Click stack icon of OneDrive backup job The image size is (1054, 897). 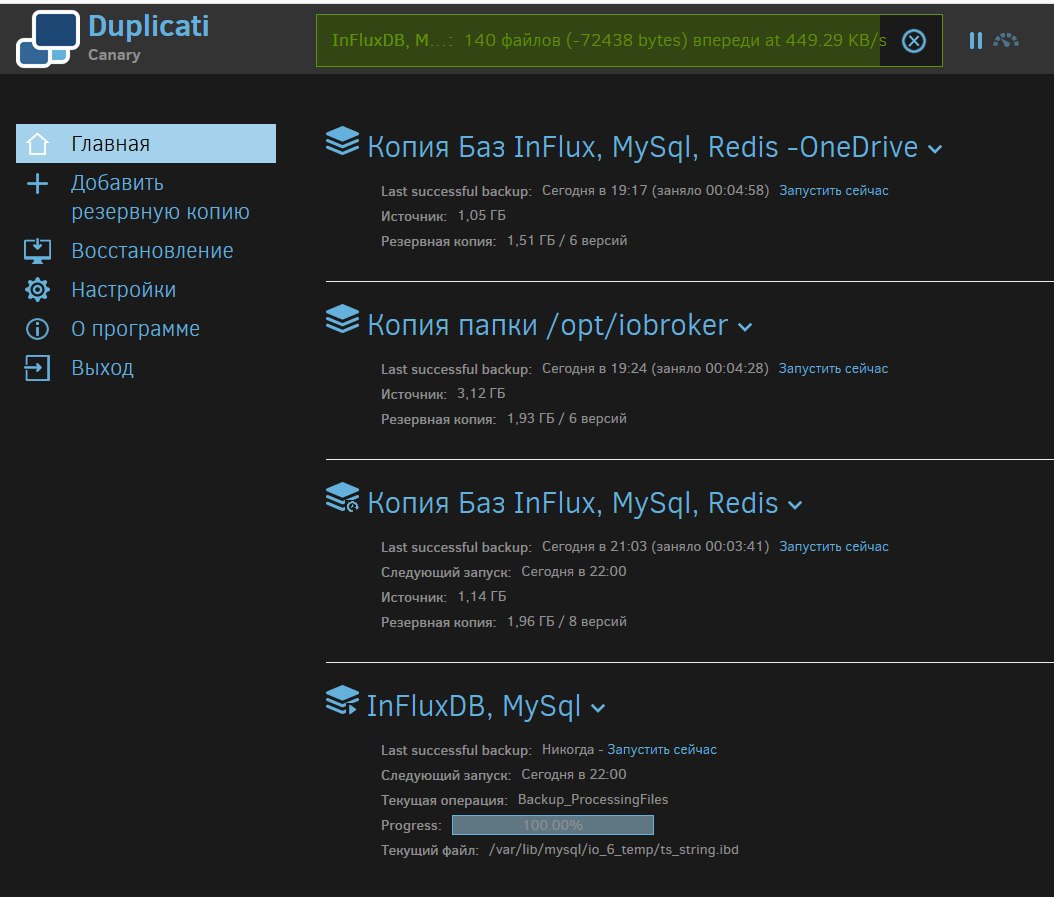click(x=342, y=141)
